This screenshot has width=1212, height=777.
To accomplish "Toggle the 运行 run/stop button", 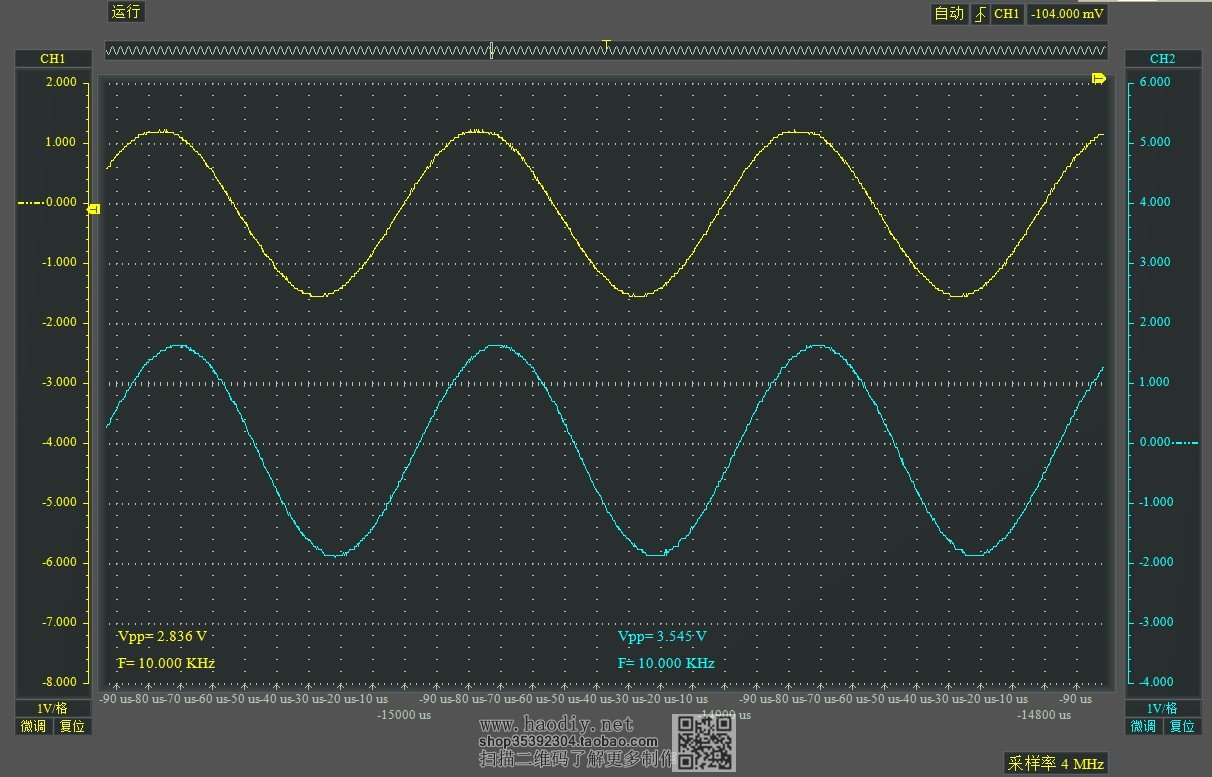I will pos(126,12).
